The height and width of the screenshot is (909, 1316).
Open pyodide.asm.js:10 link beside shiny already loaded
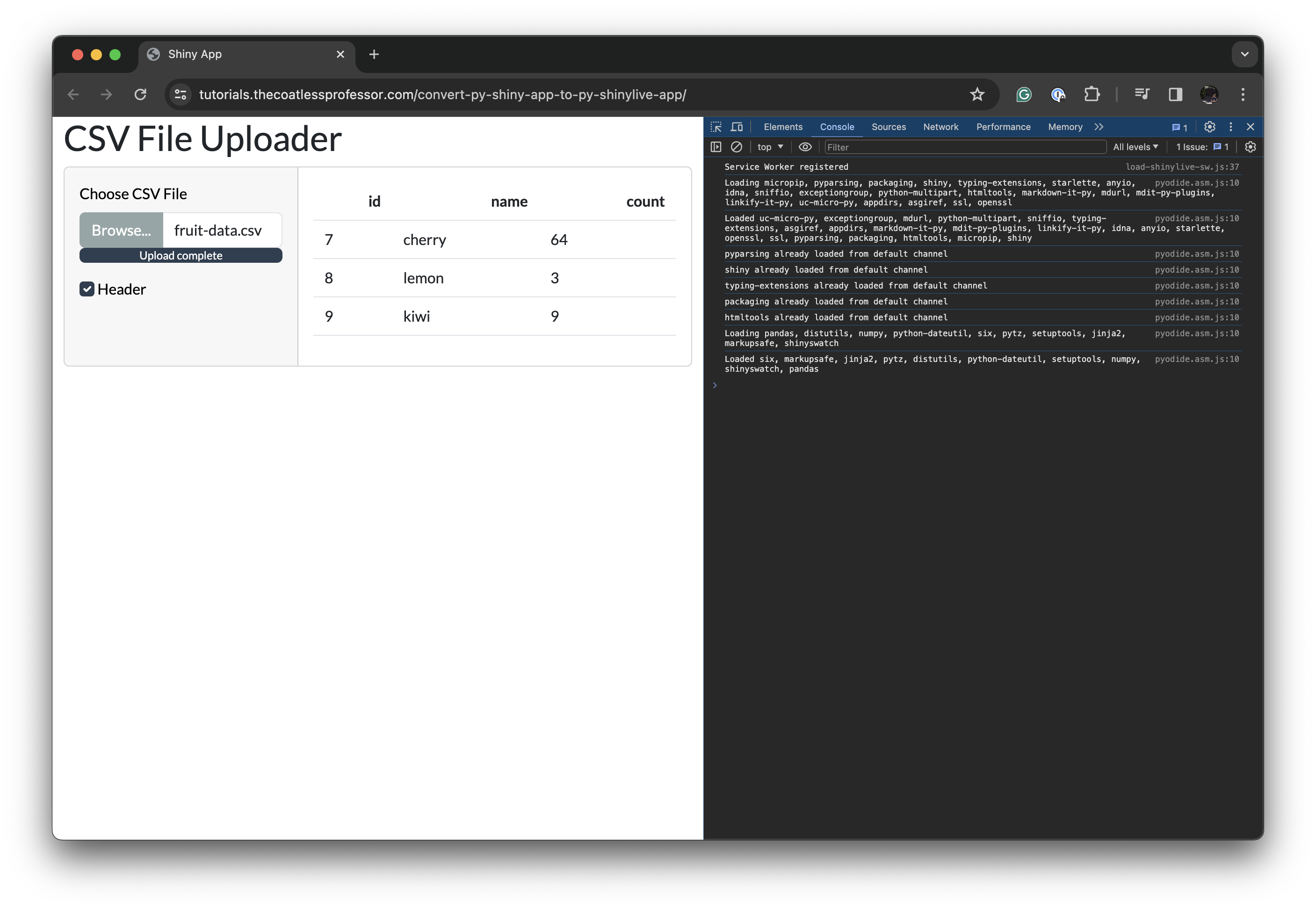coord(1196,270)
